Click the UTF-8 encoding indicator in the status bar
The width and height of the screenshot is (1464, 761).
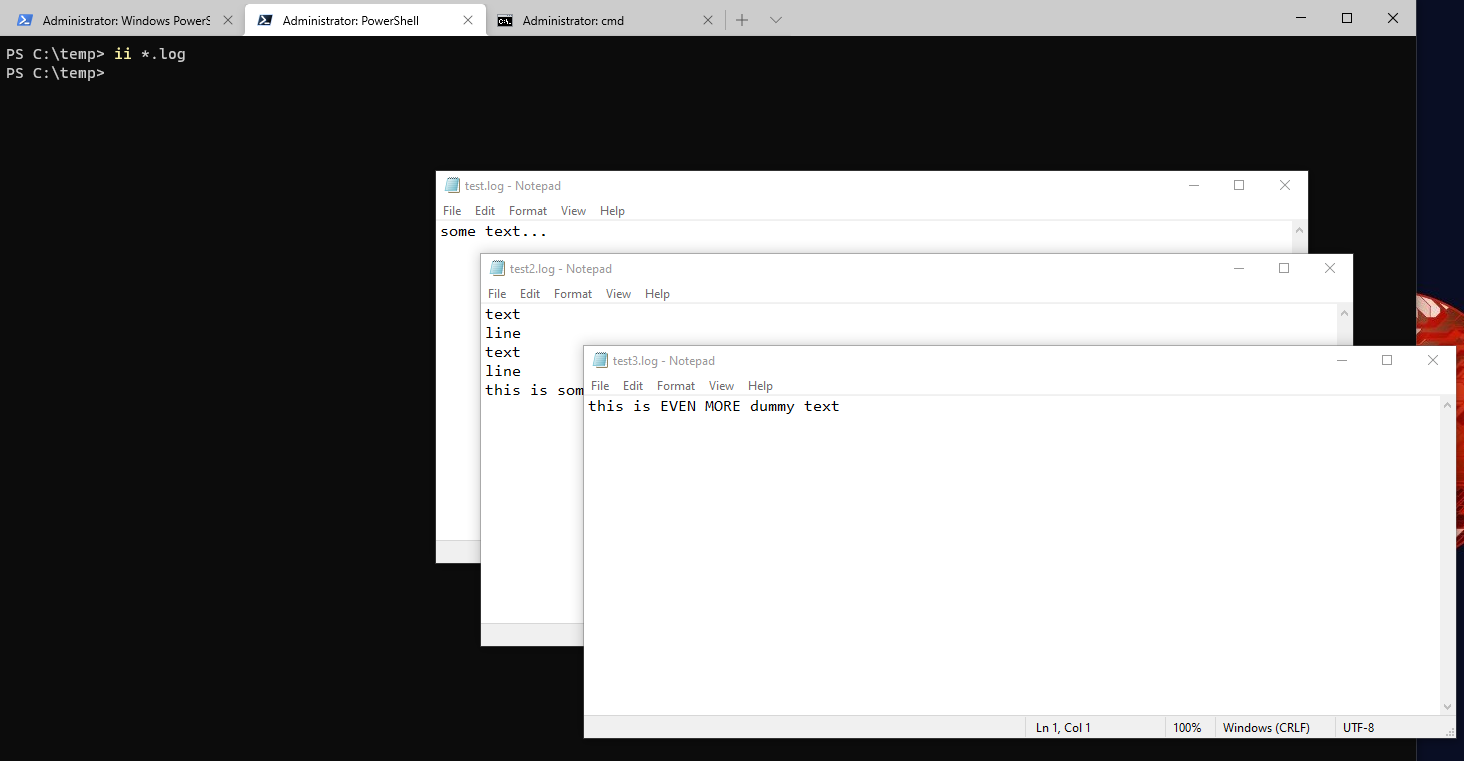[1358, 727]
